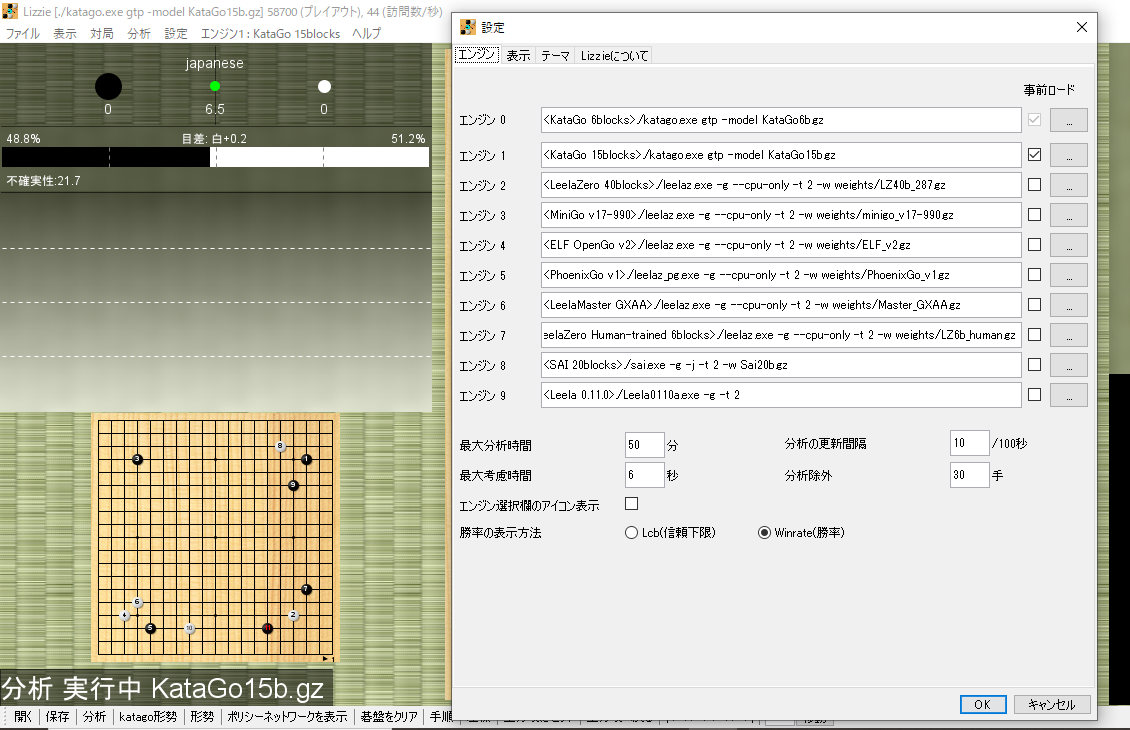Click the 分析の更新間隔 field

969,443
